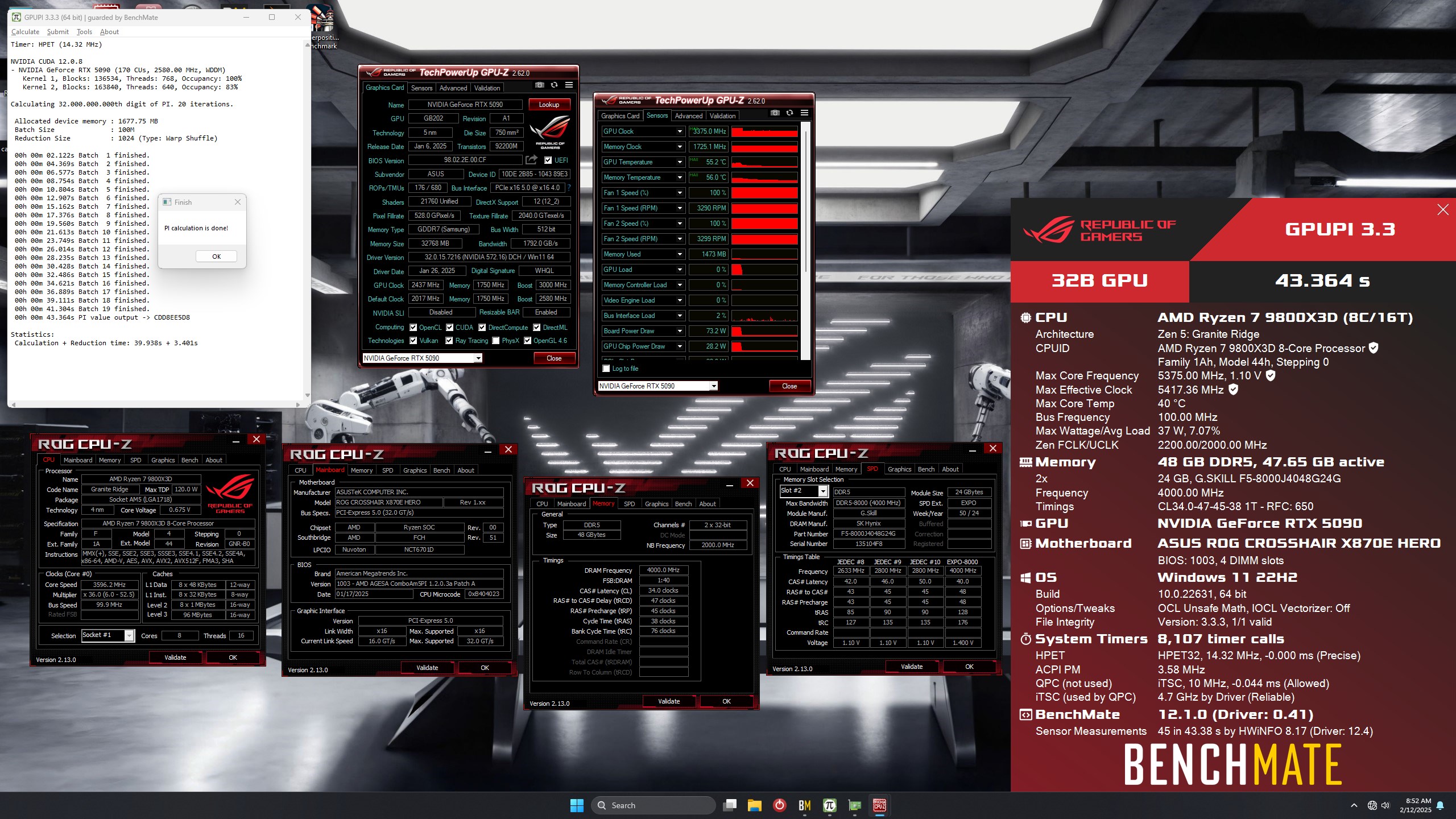
Task: Open the GPU Temperature sensor dropdown
Action: click(679, 162)
